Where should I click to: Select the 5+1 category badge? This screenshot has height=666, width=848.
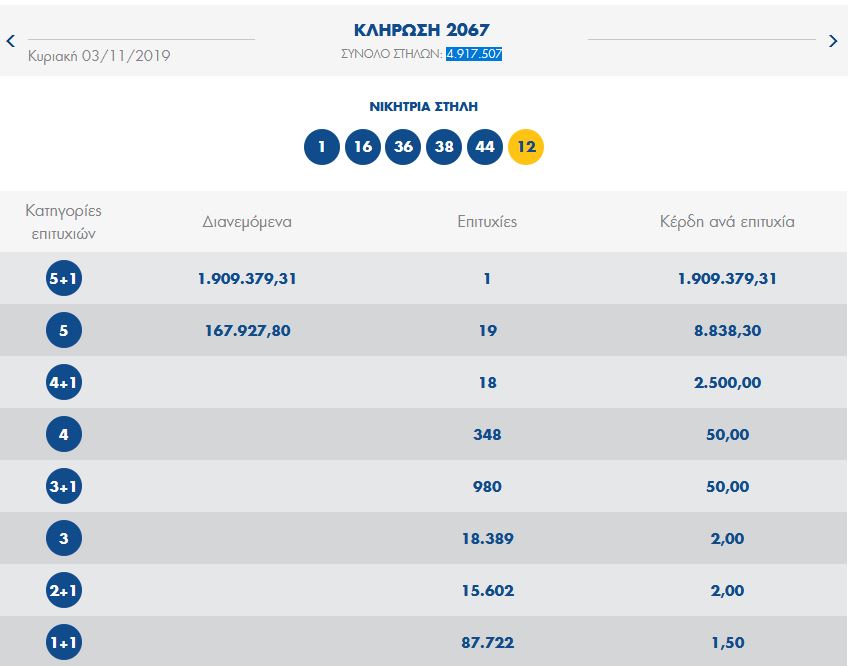coord(64,278)
